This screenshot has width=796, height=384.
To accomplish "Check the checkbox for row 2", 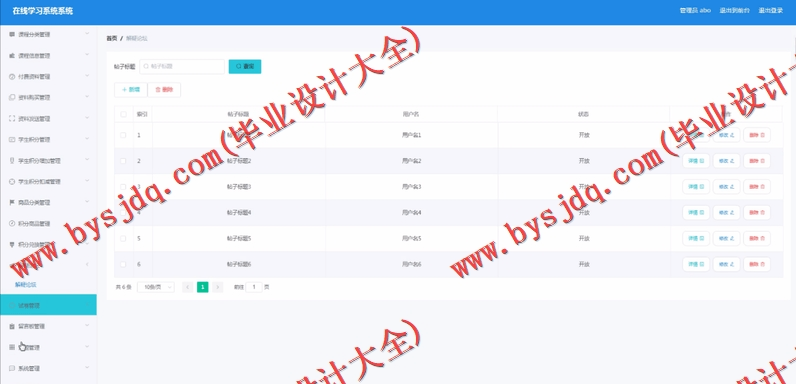I will [123, 161].
